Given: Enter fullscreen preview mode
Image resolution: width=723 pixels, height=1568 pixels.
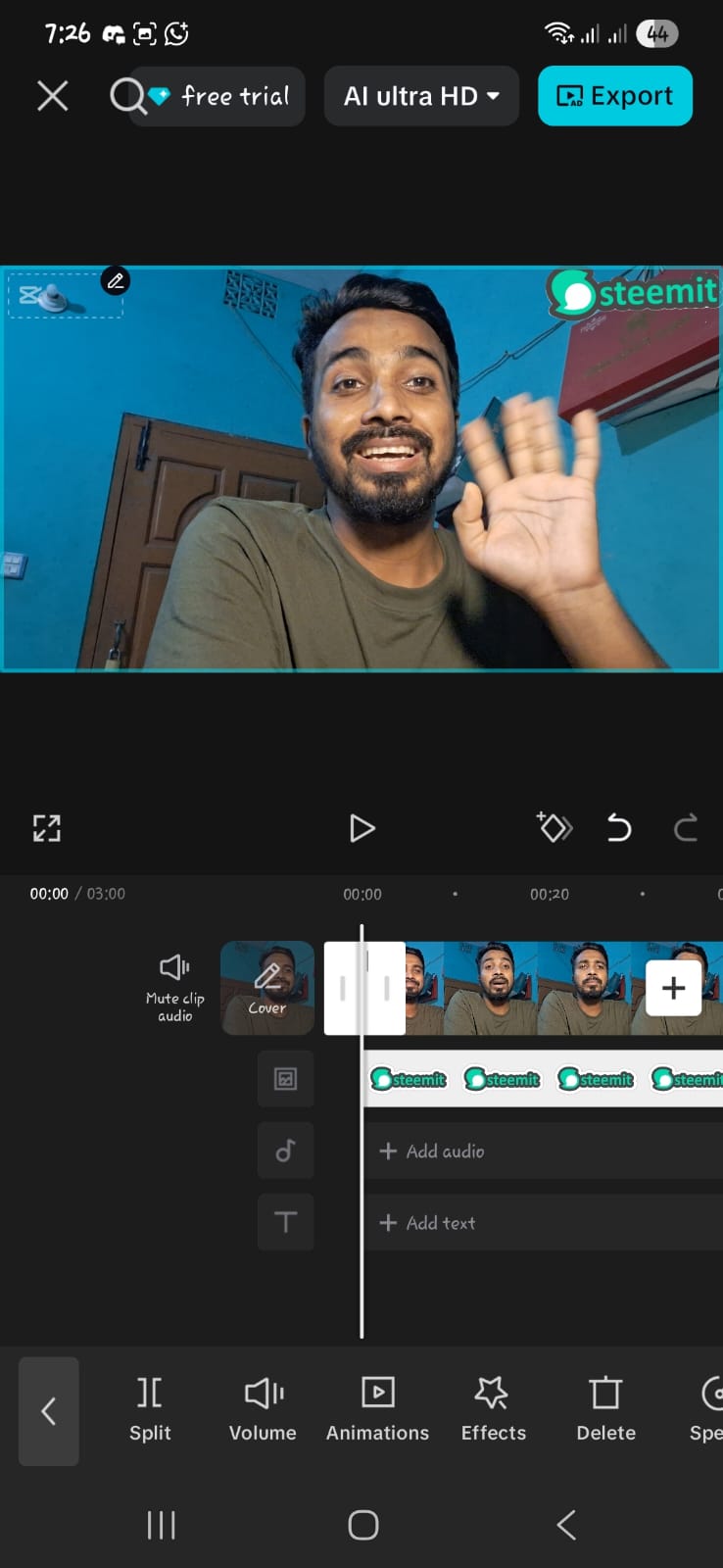Looking at the screenshot, I should tap(47, 828).
